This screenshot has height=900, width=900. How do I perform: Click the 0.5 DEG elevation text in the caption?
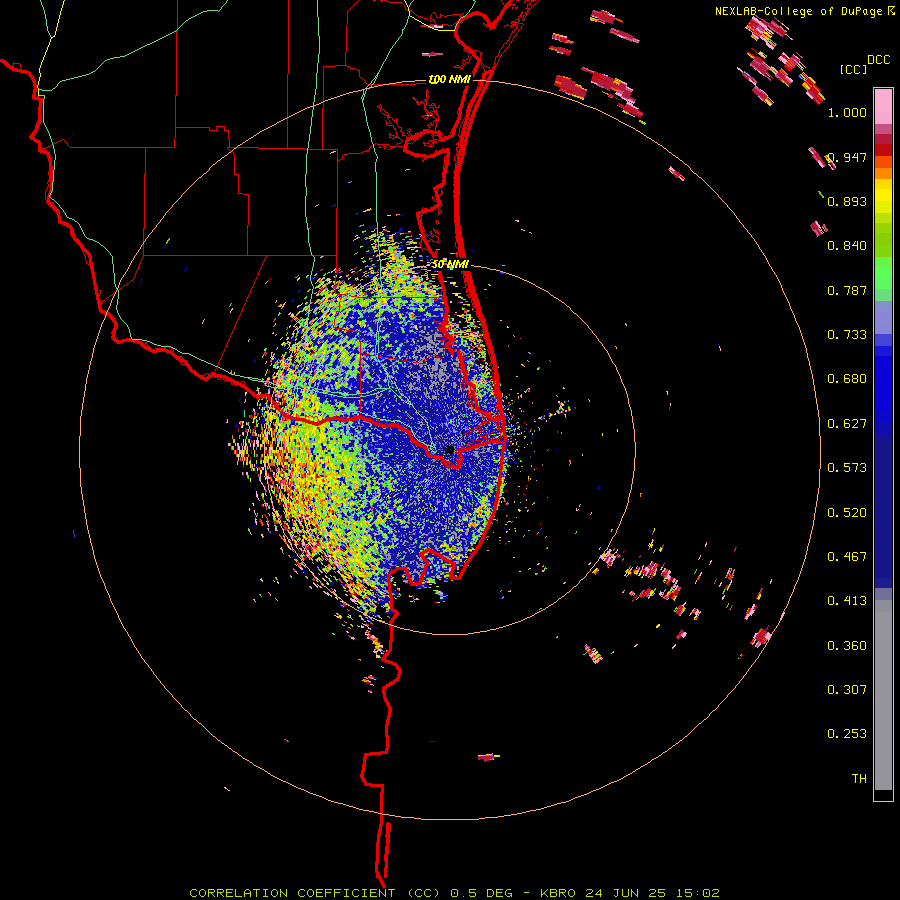(482, 893)
